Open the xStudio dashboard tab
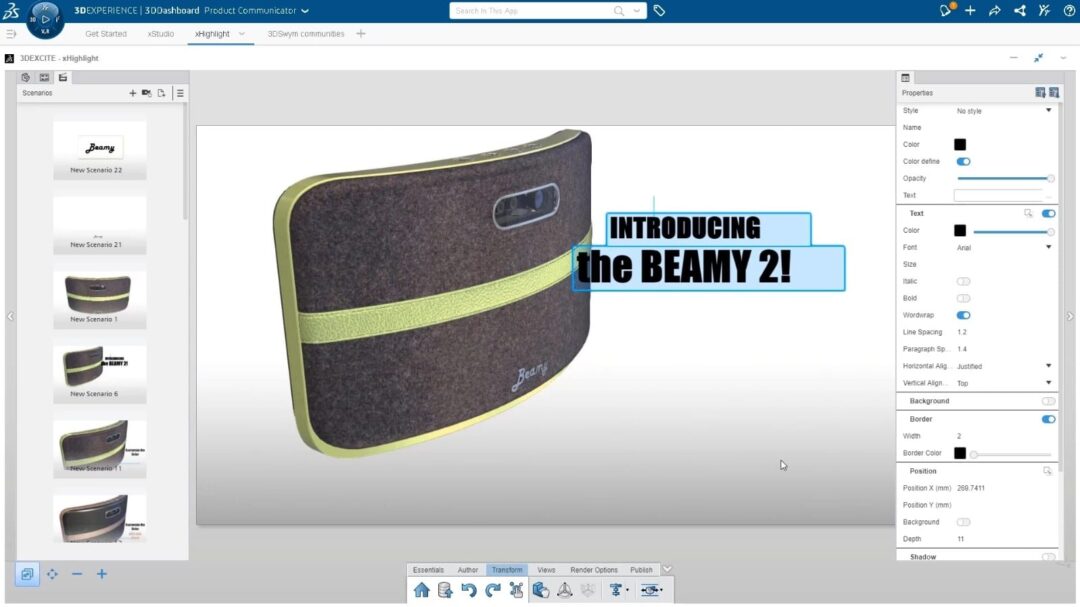This screenshot has height=607, width=1080. pos(161,34)
